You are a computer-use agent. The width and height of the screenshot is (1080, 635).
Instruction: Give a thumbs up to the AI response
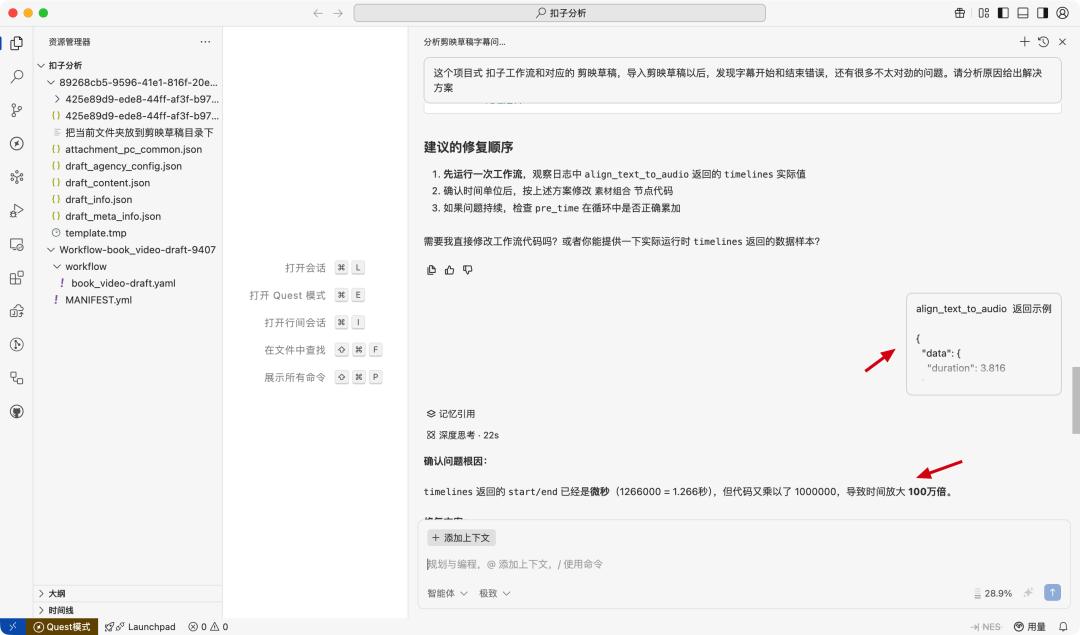pos(449,269)
